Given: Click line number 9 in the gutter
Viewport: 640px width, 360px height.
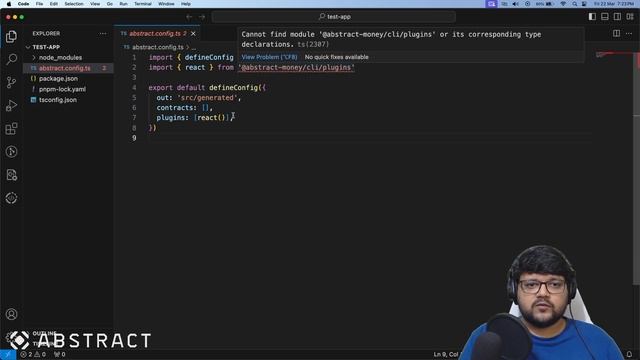Looking at the screenshot, I should 134,138.
